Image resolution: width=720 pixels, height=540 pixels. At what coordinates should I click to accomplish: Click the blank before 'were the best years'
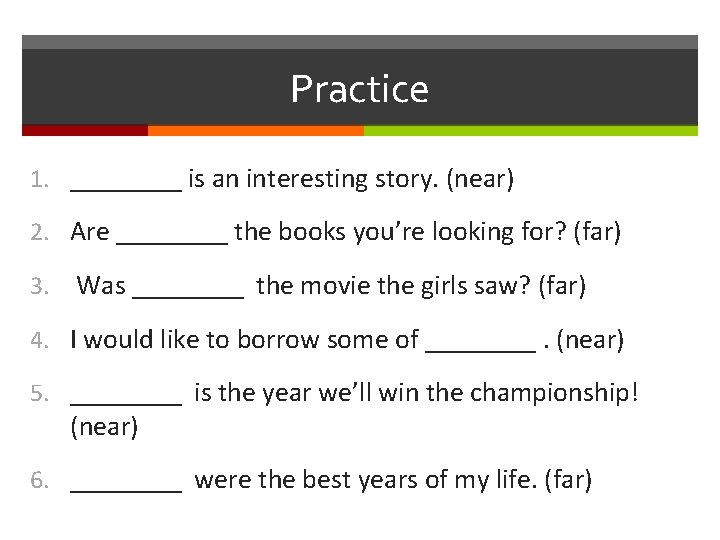click(x=126, y=483)
